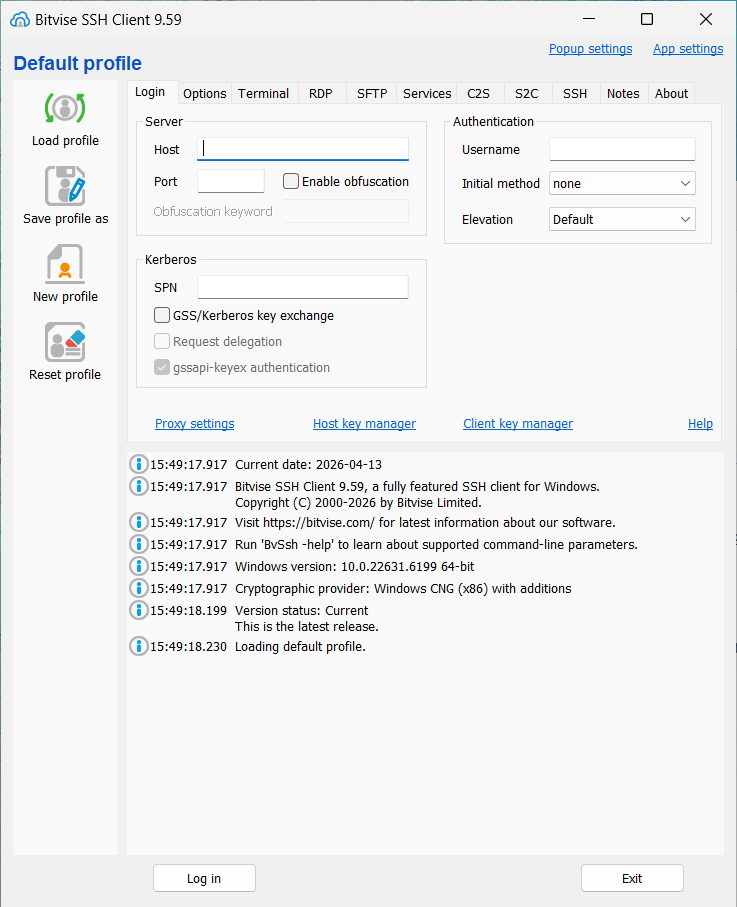The height and width of the screenshot is (907, 737).
Task: Click info icon beside Cryptographic provider entry
Action: tap(138, 588)
